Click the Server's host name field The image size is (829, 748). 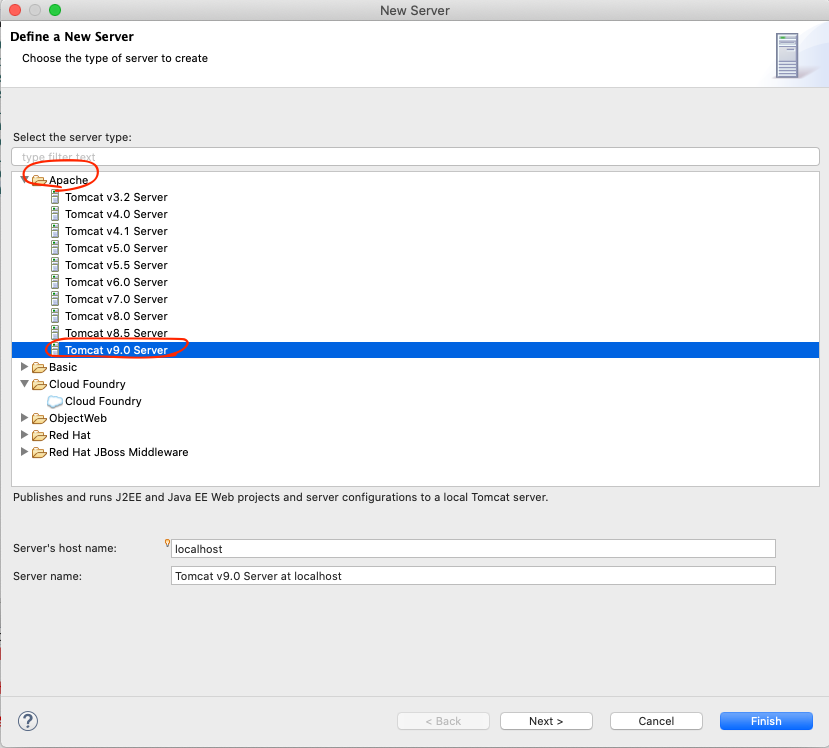coord(473,549)
